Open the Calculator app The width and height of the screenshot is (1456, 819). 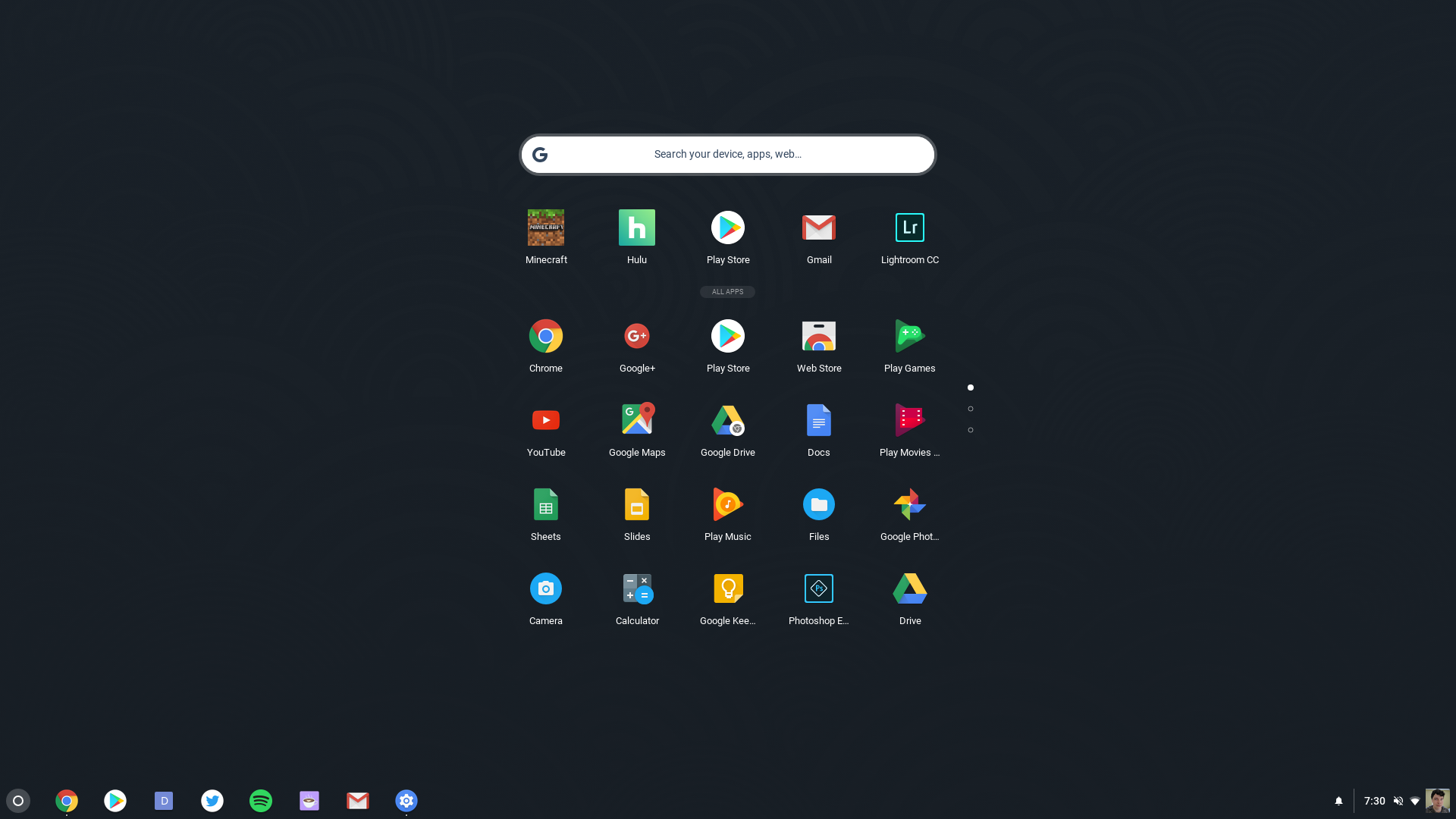pyautogui.click(x=637, y=588)
